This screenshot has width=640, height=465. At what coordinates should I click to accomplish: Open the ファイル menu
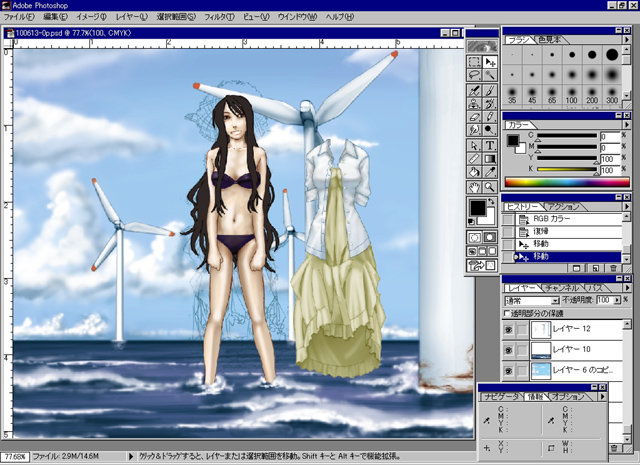tap(19, 17)
